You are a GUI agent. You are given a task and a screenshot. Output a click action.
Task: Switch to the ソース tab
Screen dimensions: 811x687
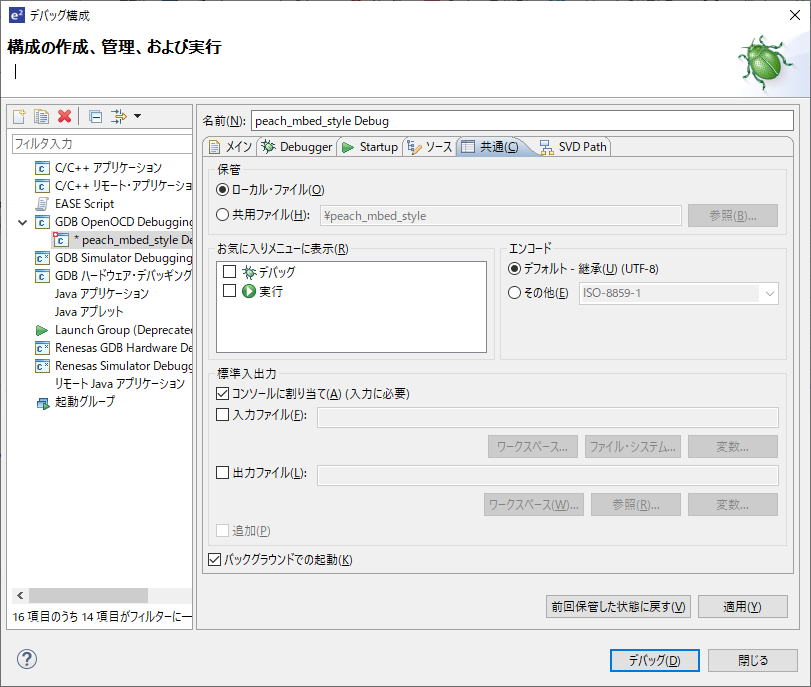click(x=430, y=147)
